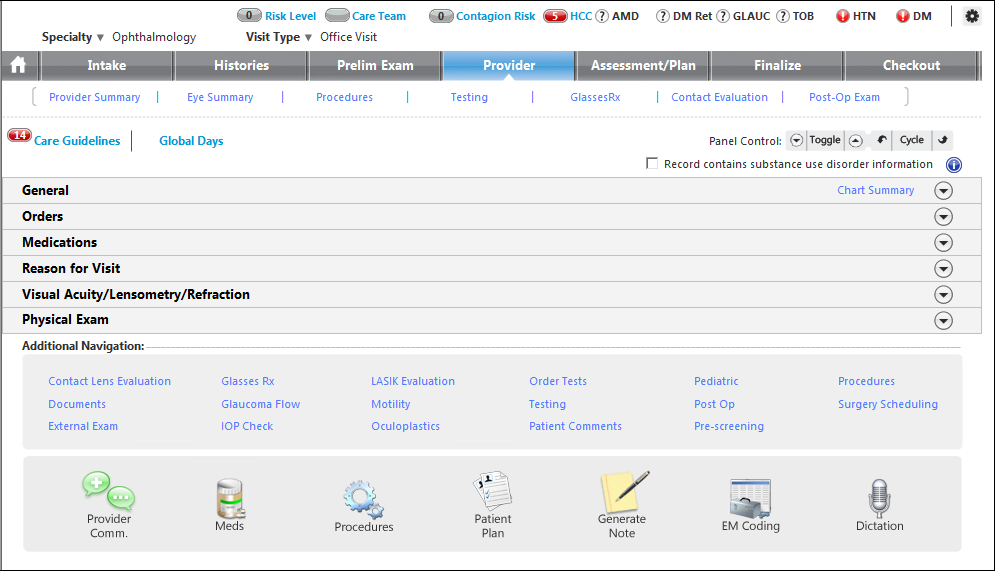Open the Oculoplastics navigation link
995x571 pixels.
pos(405,426)
